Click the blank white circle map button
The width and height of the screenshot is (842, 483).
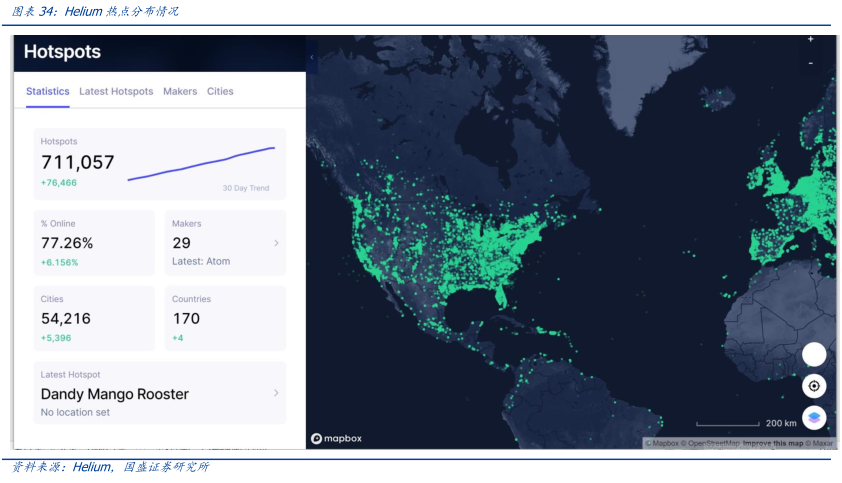pos(814,355)
